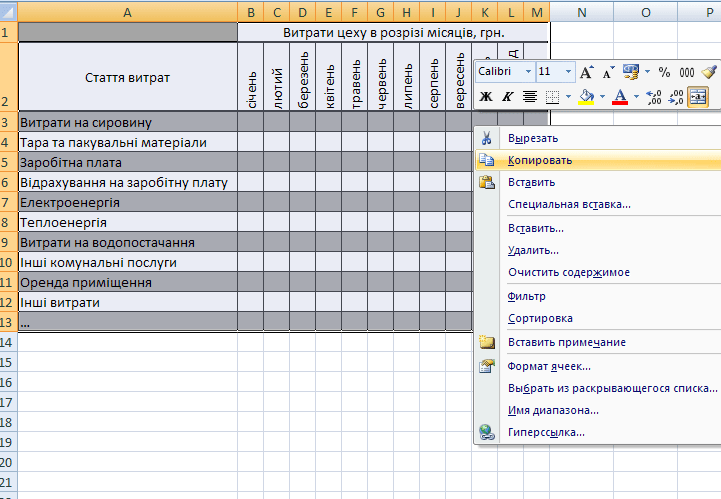Expand the font color dropdown arrow
The image size is (721, 499).
[636, 97]
